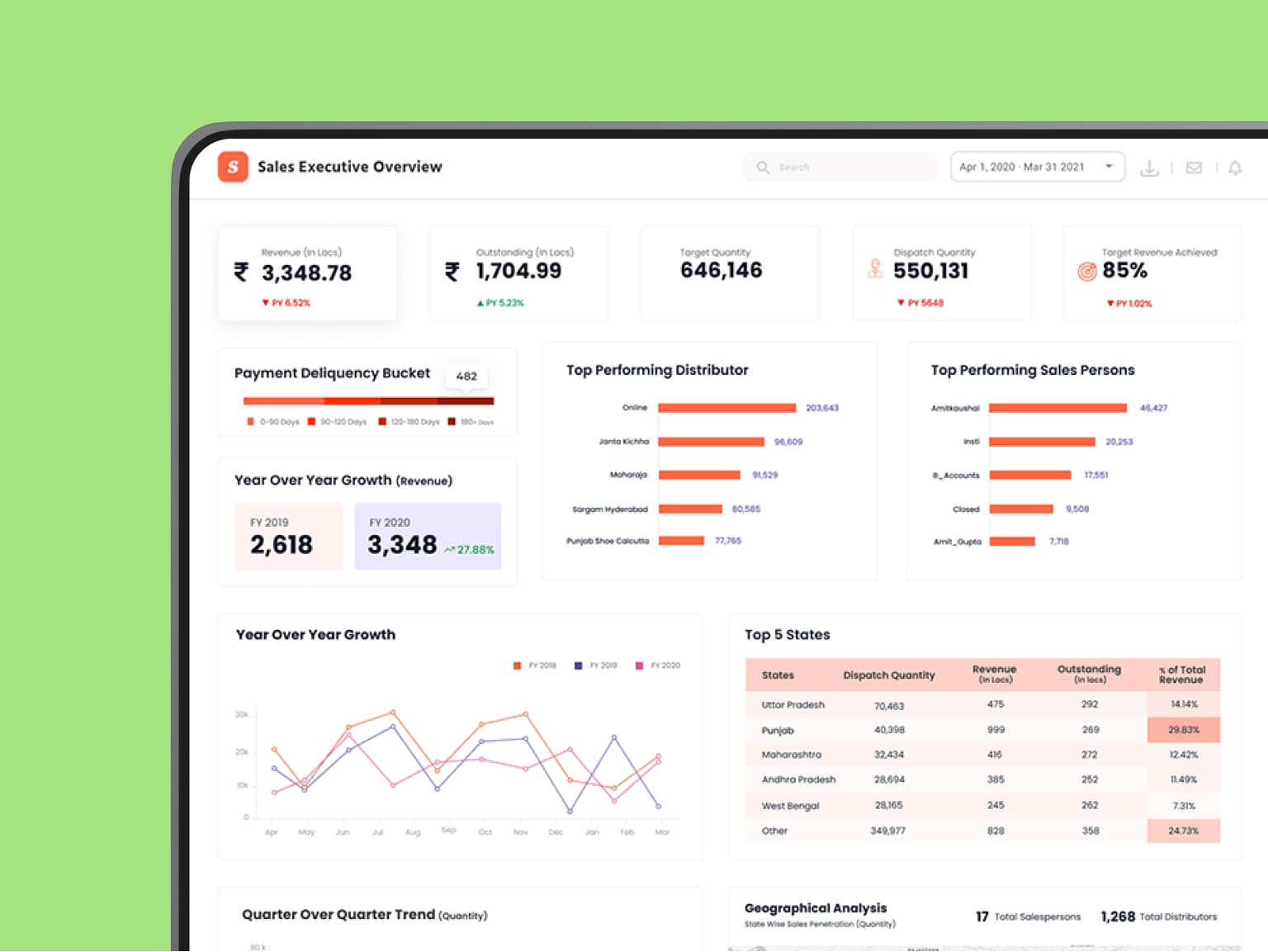Select the West Bengal table row
Viewport: 1268px width, 952px height.
tap(982, 805)
